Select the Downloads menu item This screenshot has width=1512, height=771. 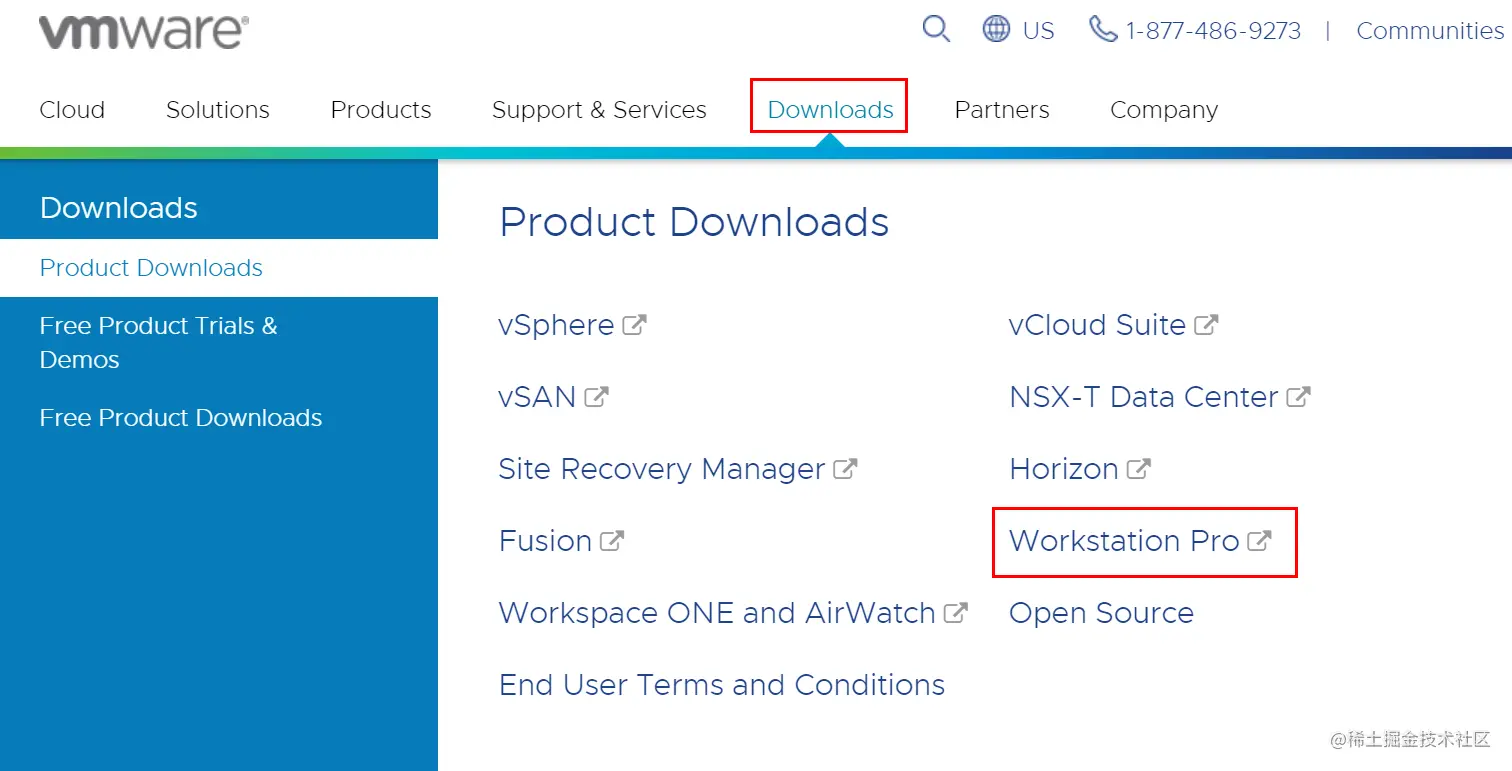(x=830, y=109)
